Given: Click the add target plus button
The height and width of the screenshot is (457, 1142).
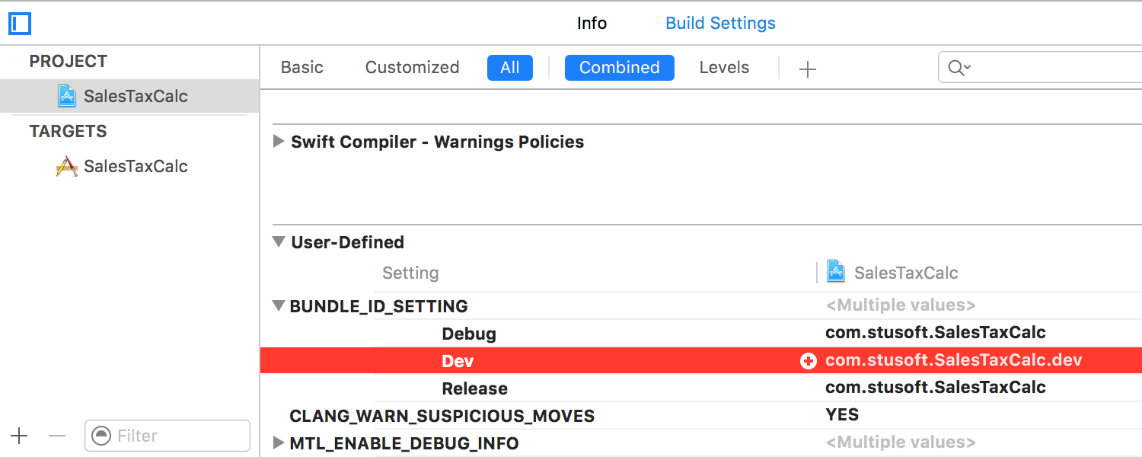Looking at the screenshot, I should [x=19, y=435].
